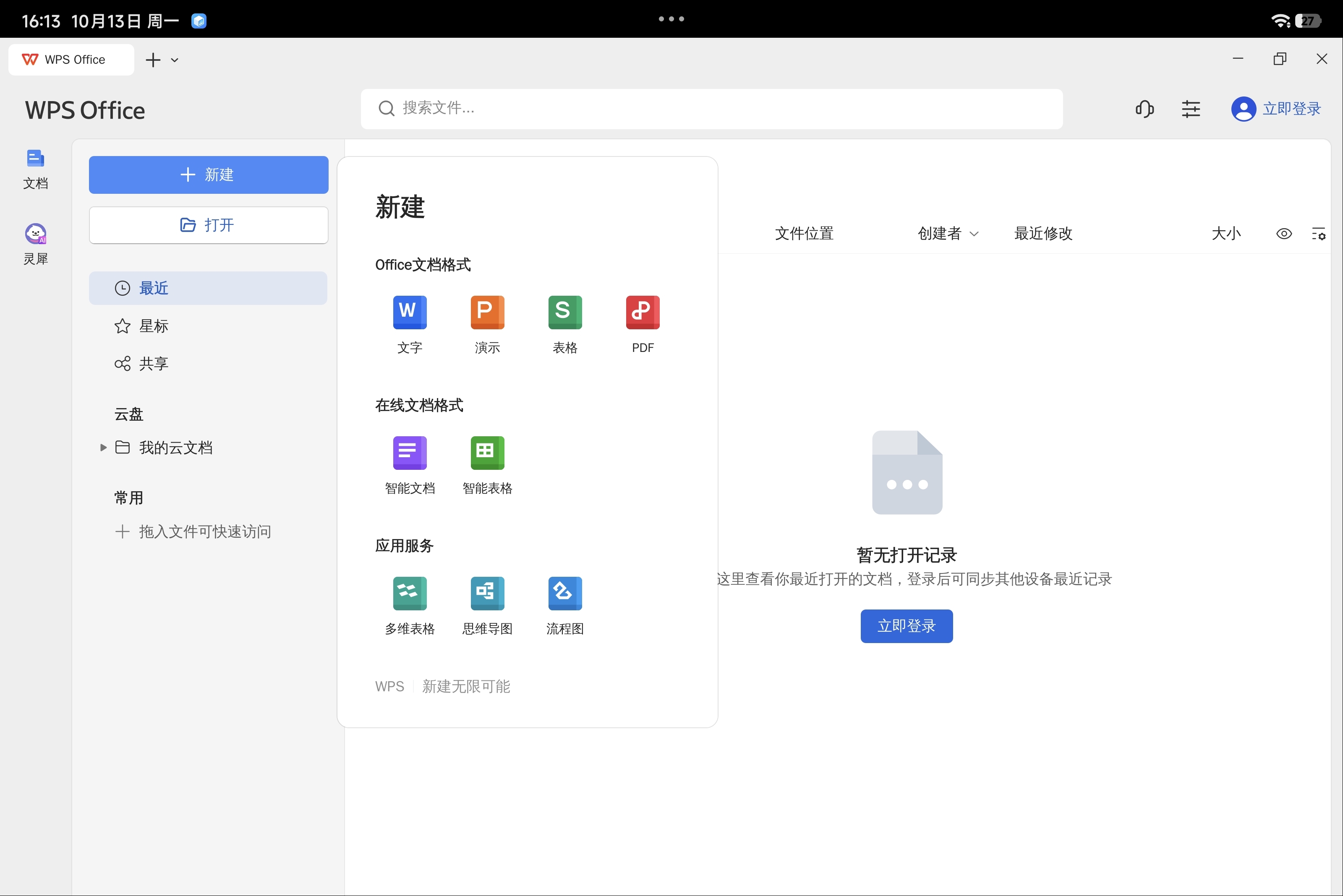Open list view settings icon
The width and height of the screenshot is (1343, 896).
click(x=1318, y=234)
